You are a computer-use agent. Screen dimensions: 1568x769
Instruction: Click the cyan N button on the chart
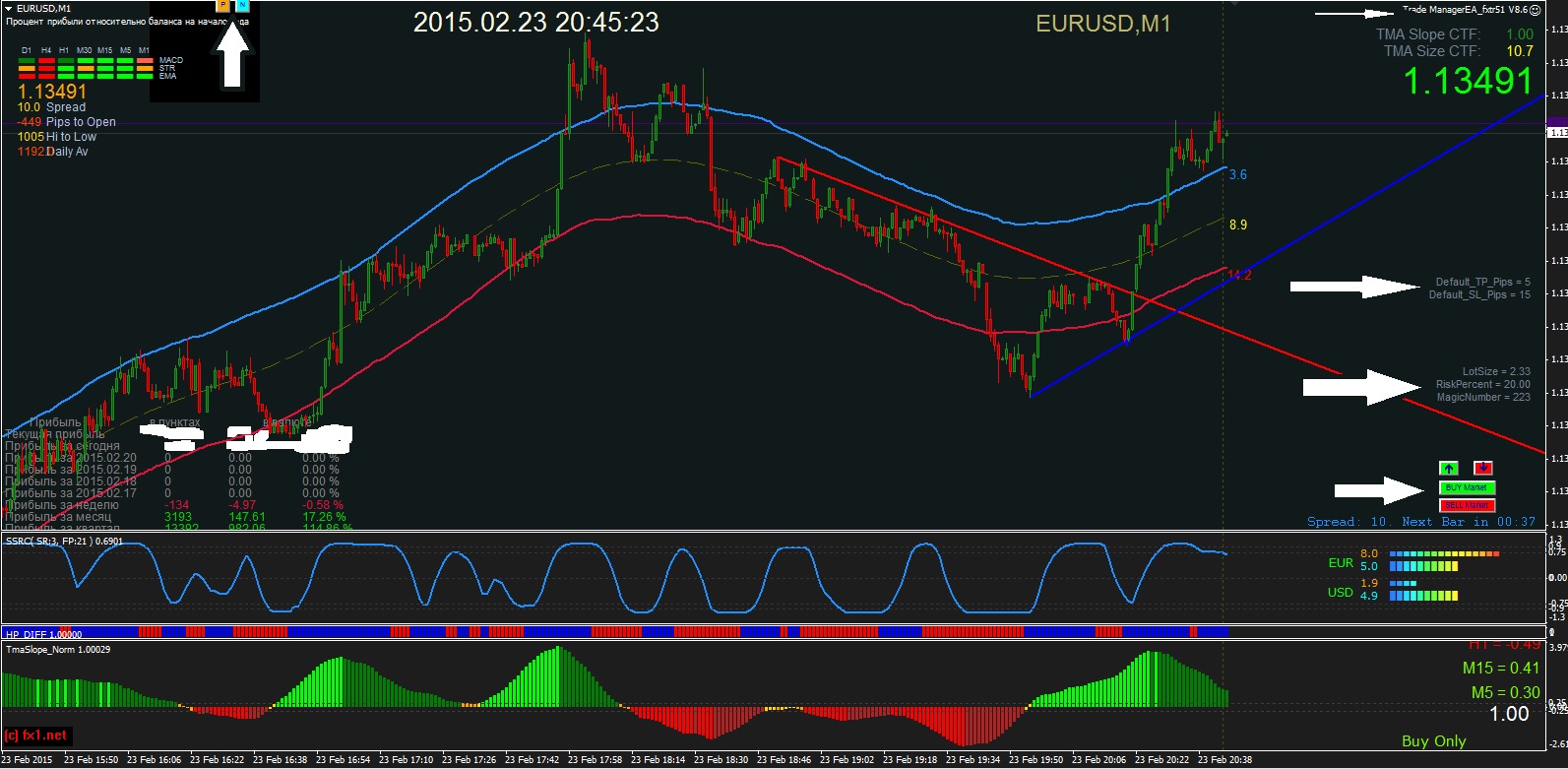point(243,5)
